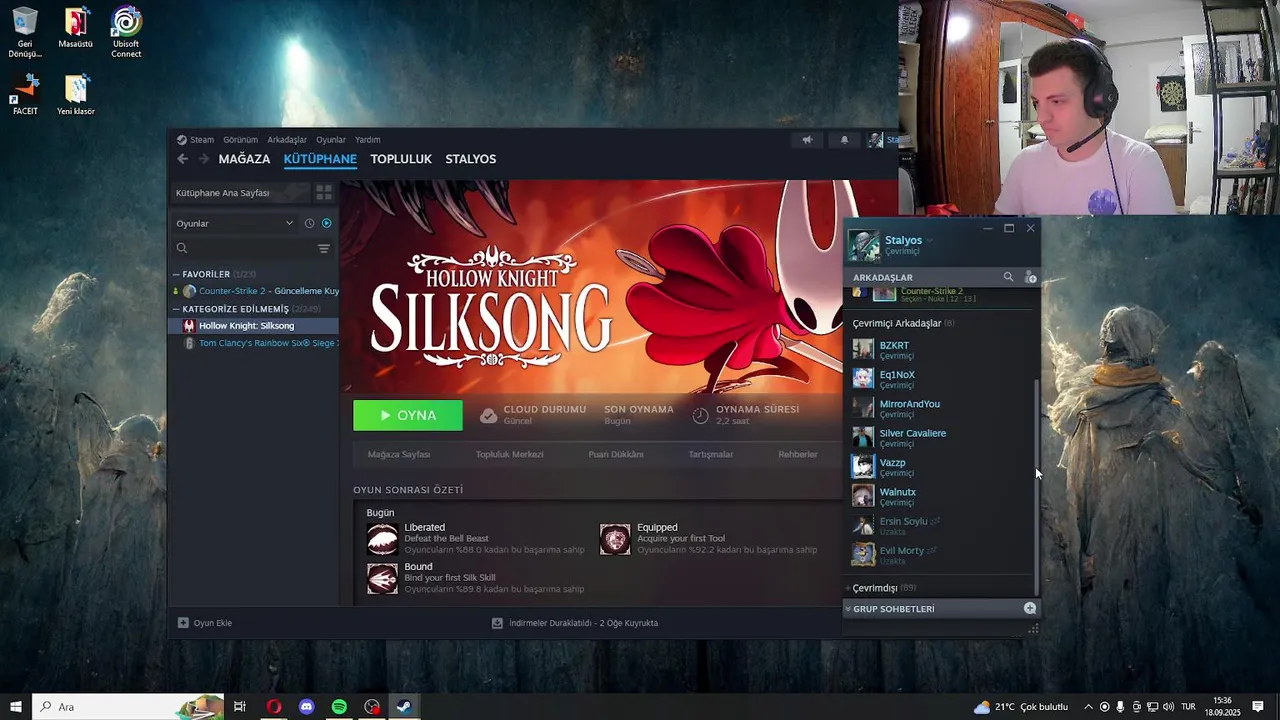Open Stalyos status dropdown in friends list
The height and width of the screenshot is (720, 1280).
pos(930,240)
